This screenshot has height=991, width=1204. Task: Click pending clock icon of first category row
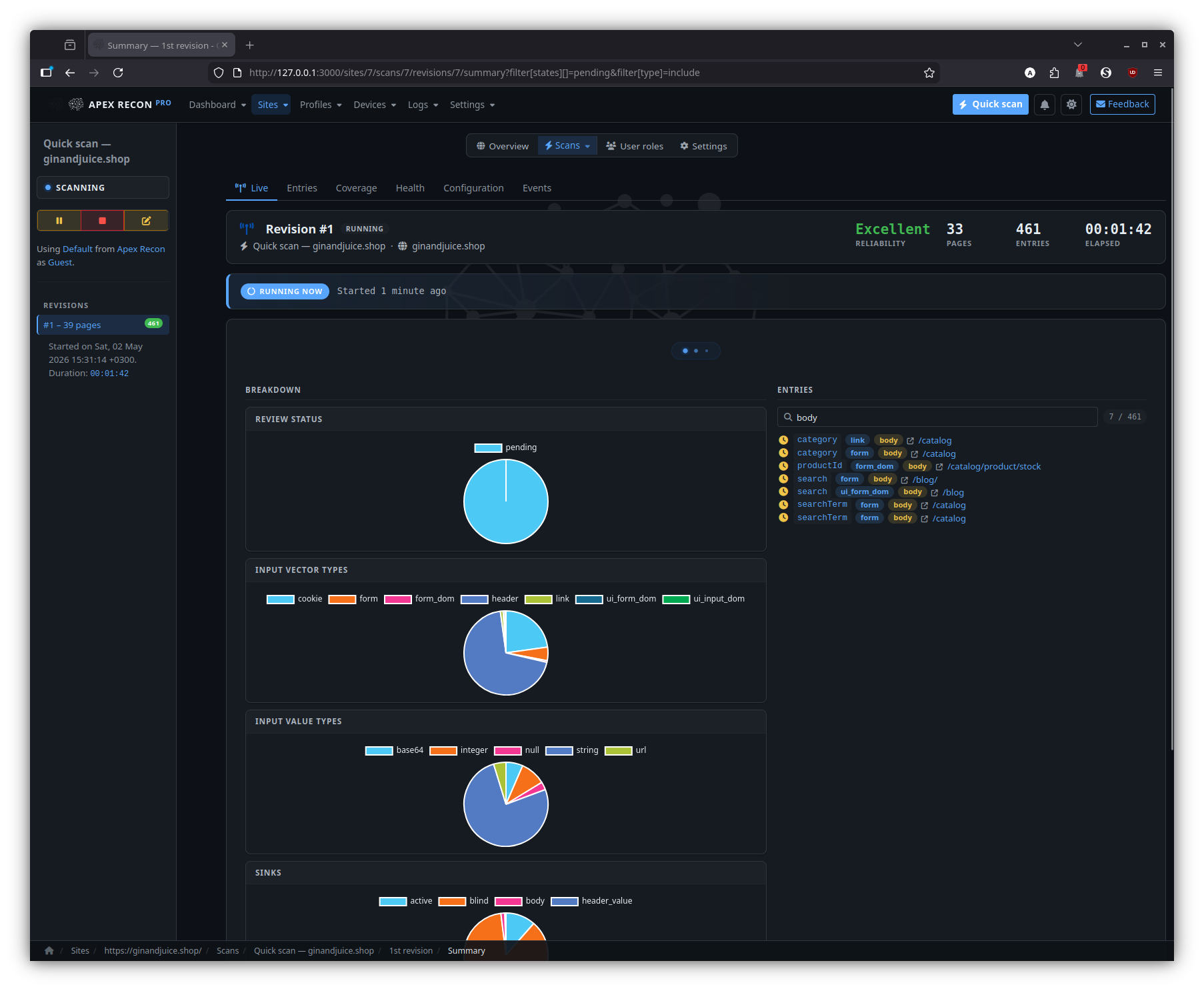(783, 440)
